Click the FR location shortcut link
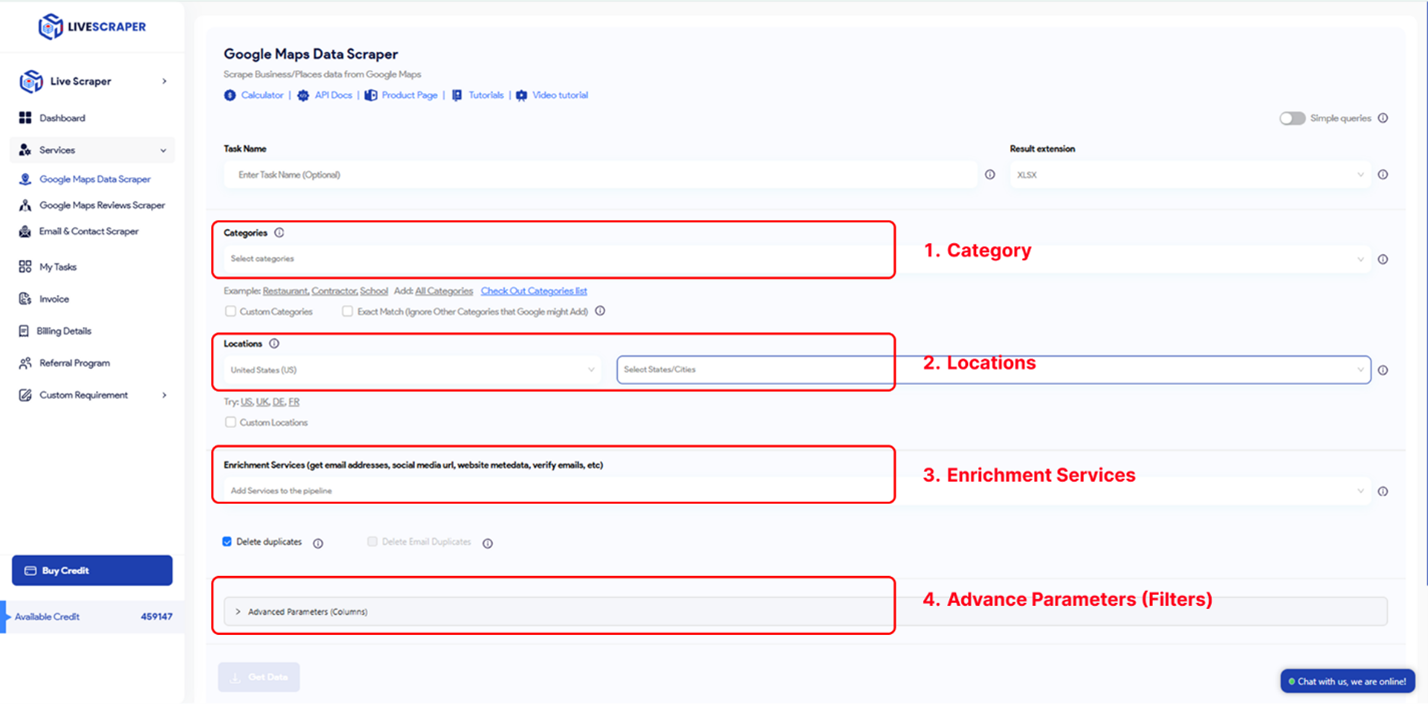 pos(294,402)
